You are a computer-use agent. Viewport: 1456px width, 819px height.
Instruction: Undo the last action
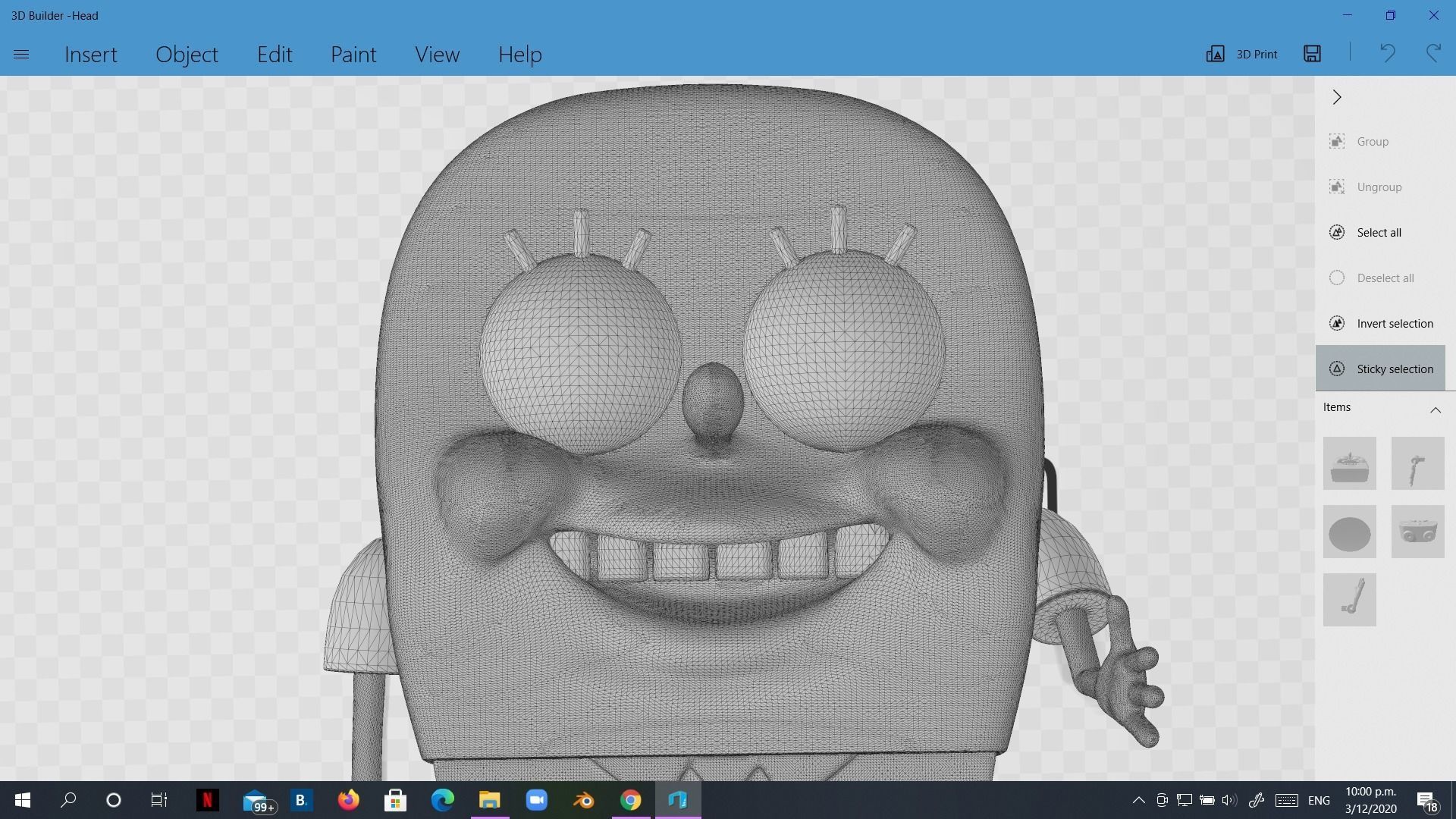pyautogui.click(x=1387, y=53)
